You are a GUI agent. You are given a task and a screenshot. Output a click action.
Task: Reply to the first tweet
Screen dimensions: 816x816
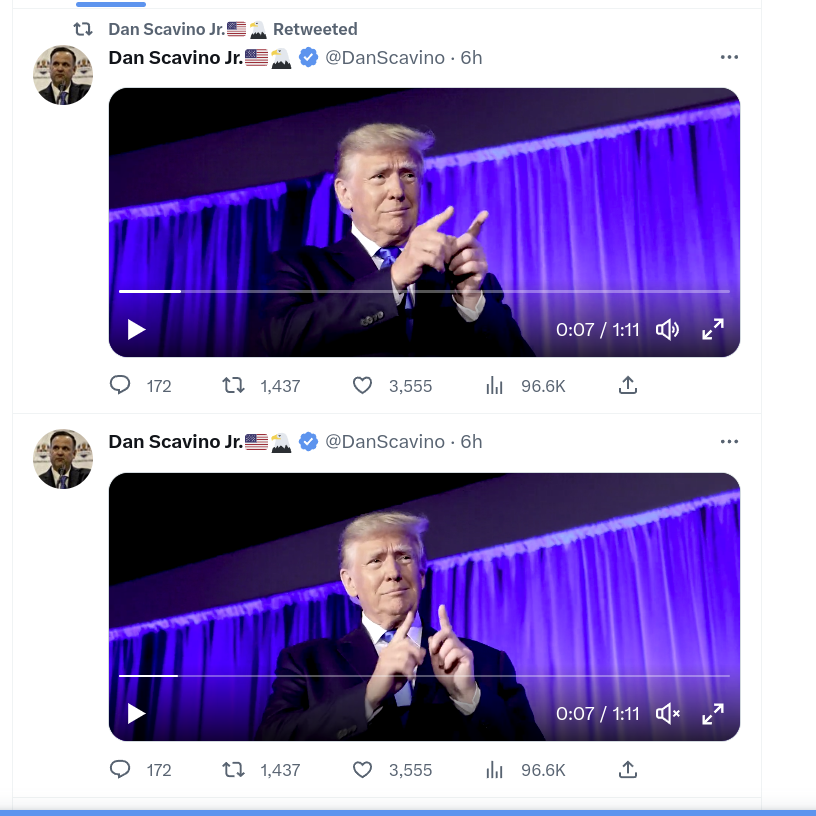click(x=120, y=385)
